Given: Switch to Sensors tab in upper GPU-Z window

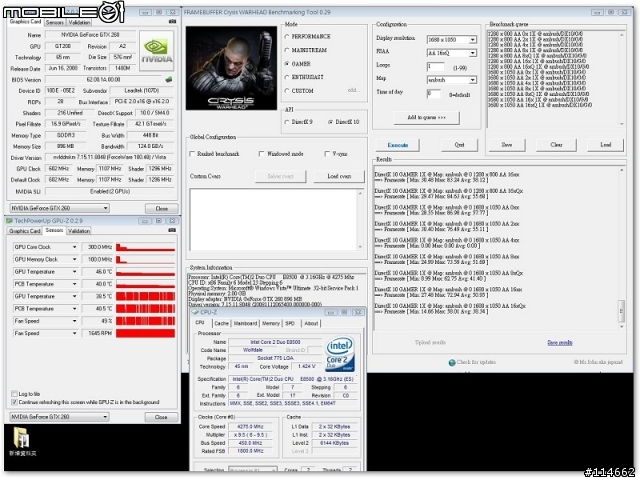Looking at the screenshot, I should [55, 22].
